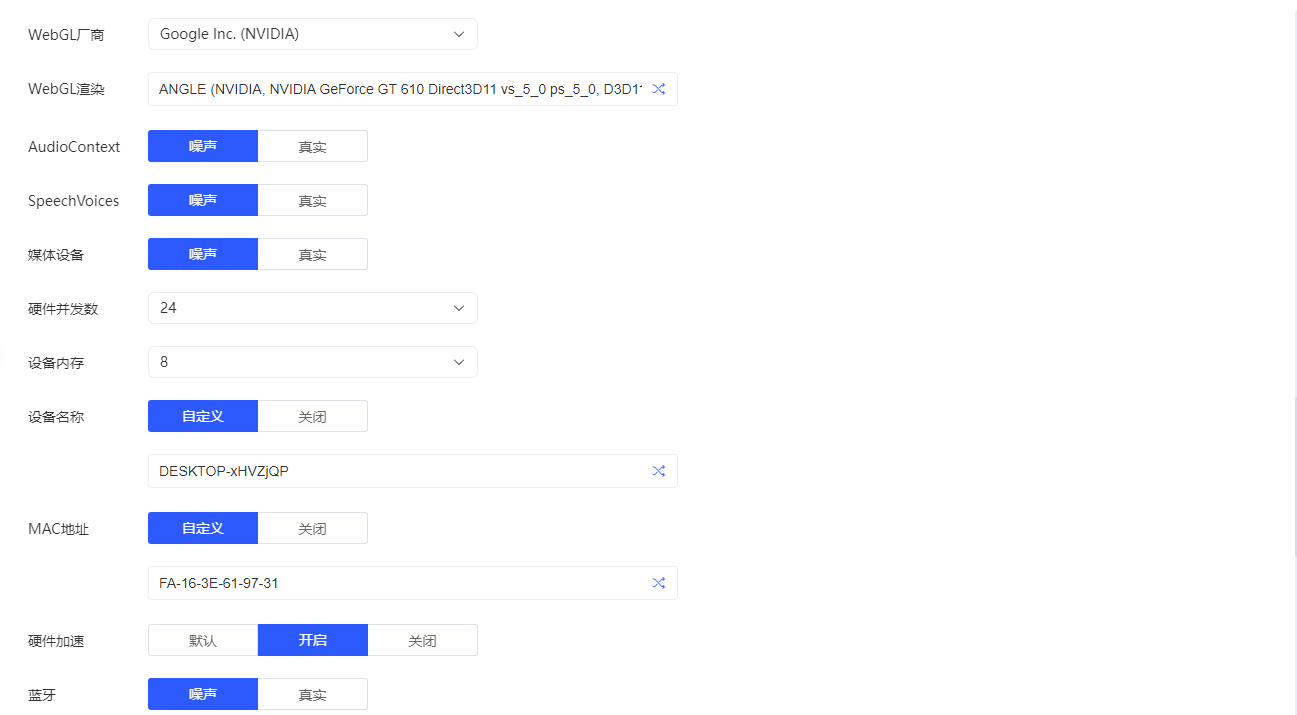Choose 默认 for 硬件加速
Image resolution: width=1297 pixels, height=715 pixels.
pyautogui.click(x=203, y=640)
